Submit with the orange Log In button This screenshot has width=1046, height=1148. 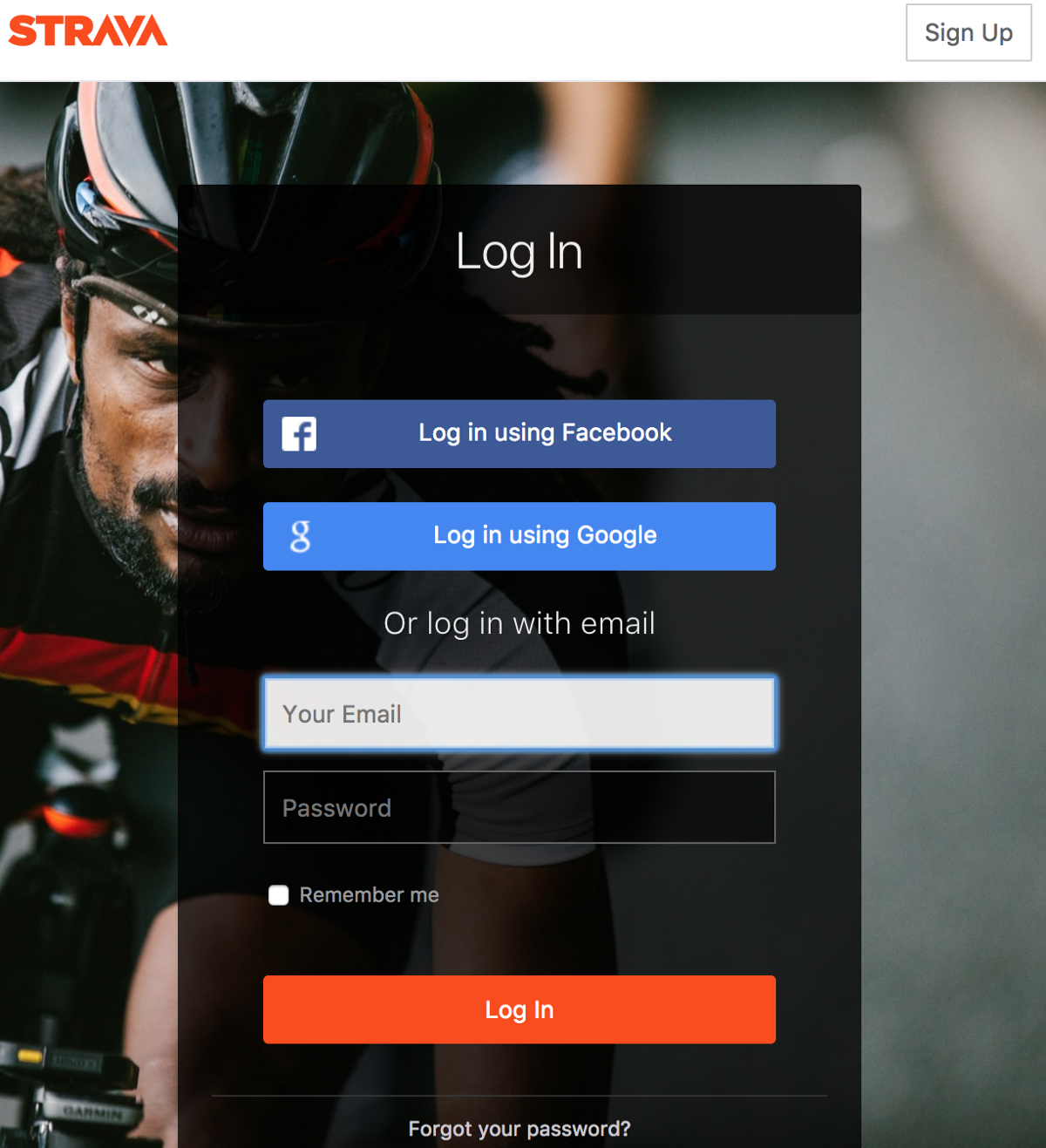[520, 1009]
